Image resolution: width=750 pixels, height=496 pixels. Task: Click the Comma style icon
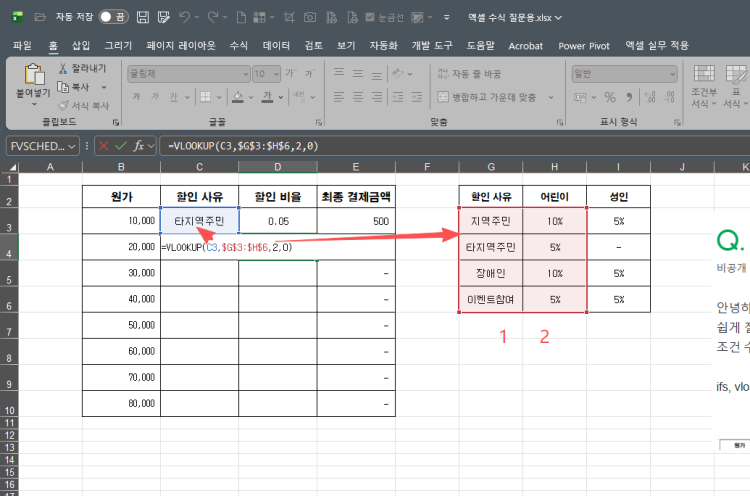[x=629, y=98]
